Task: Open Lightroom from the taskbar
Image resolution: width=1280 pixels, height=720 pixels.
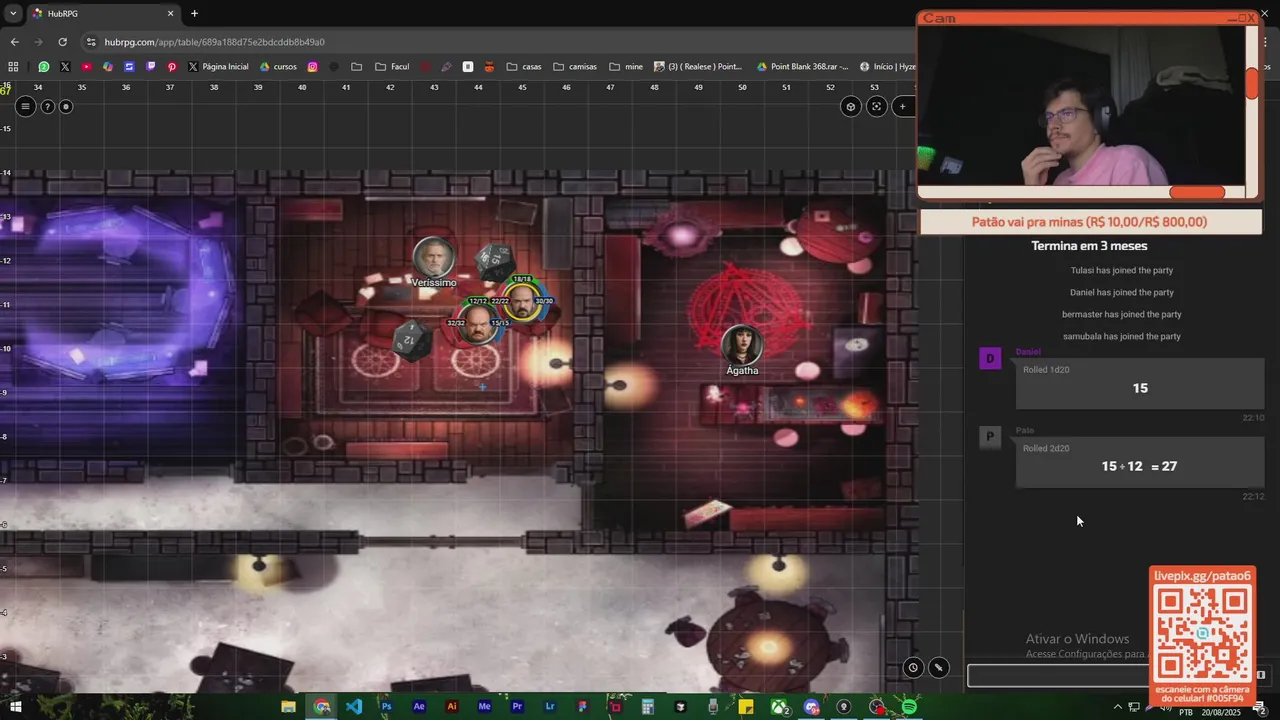Action: [x=550, y=707]
